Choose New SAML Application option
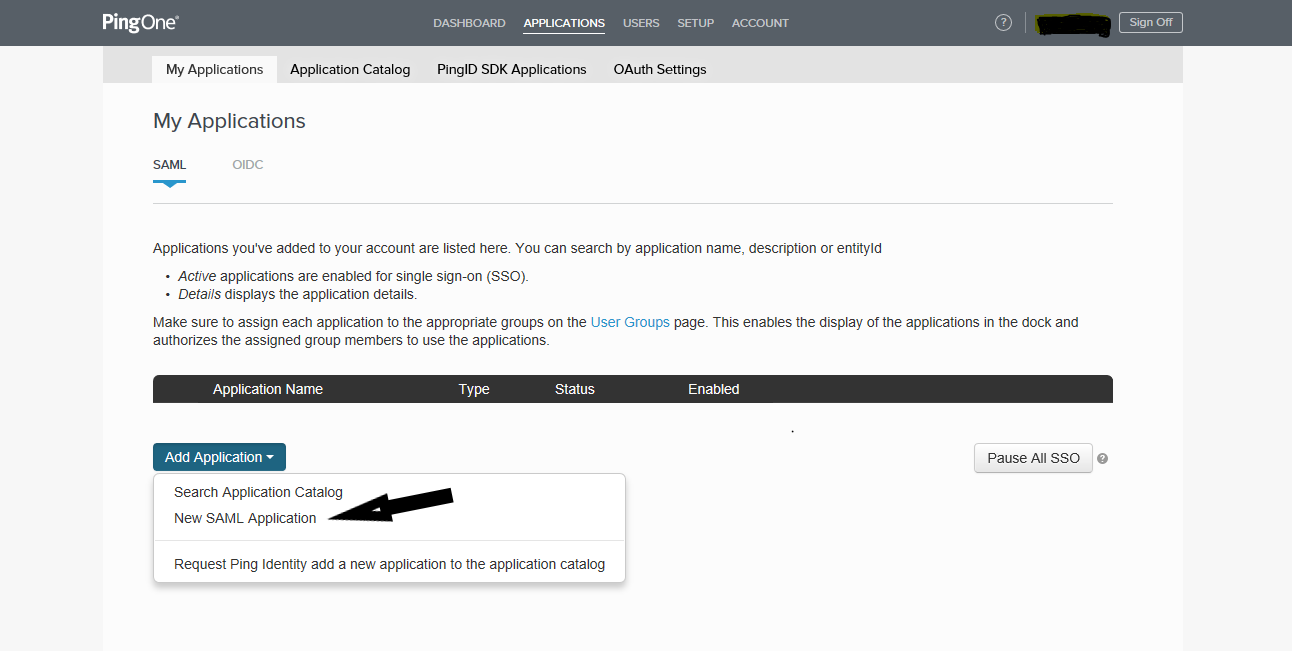This screenshot has height=651, width=1292. [245, 518]
